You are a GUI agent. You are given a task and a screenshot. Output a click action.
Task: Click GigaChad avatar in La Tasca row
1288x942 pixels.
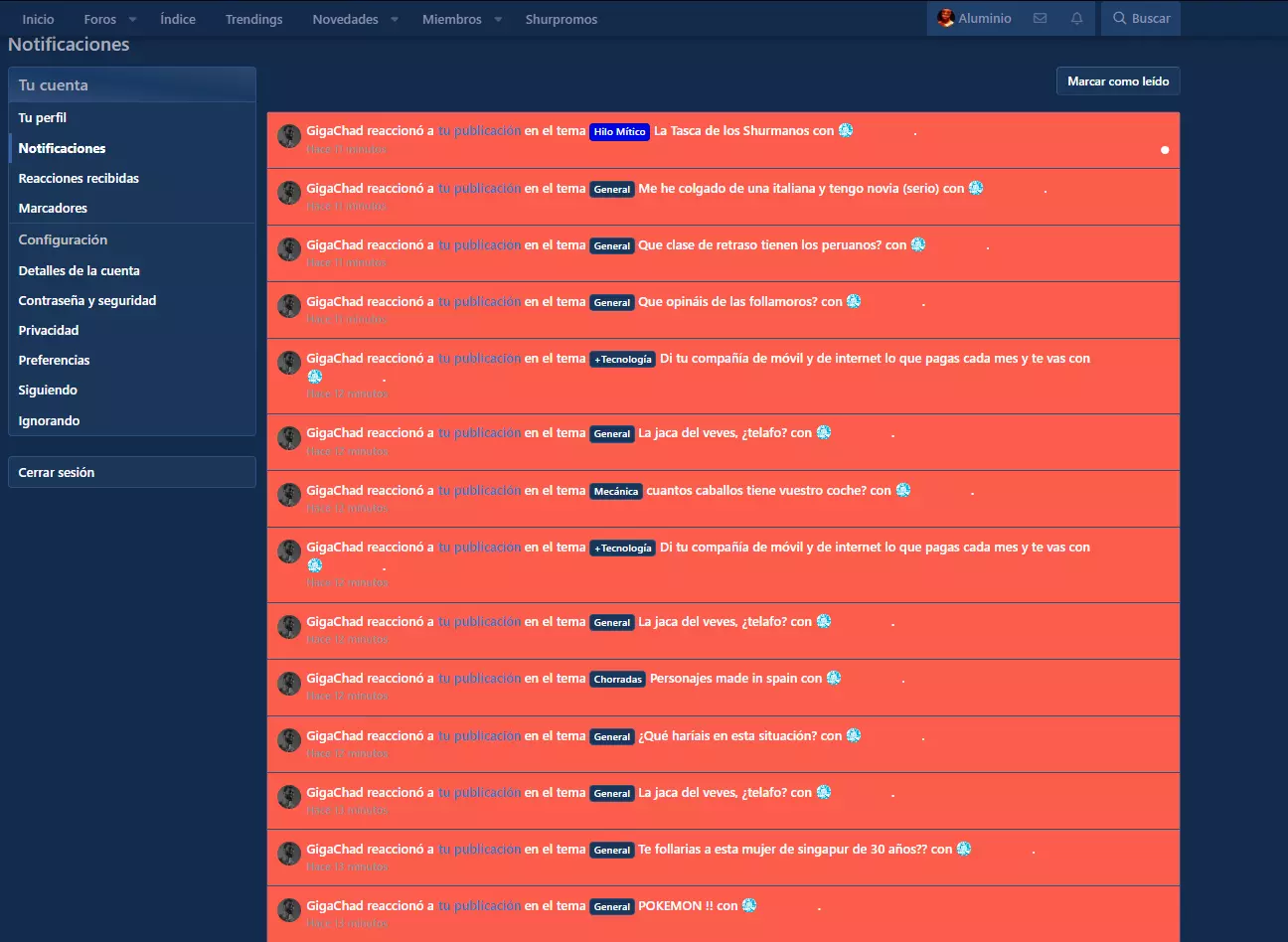click(x=289, y=136)
